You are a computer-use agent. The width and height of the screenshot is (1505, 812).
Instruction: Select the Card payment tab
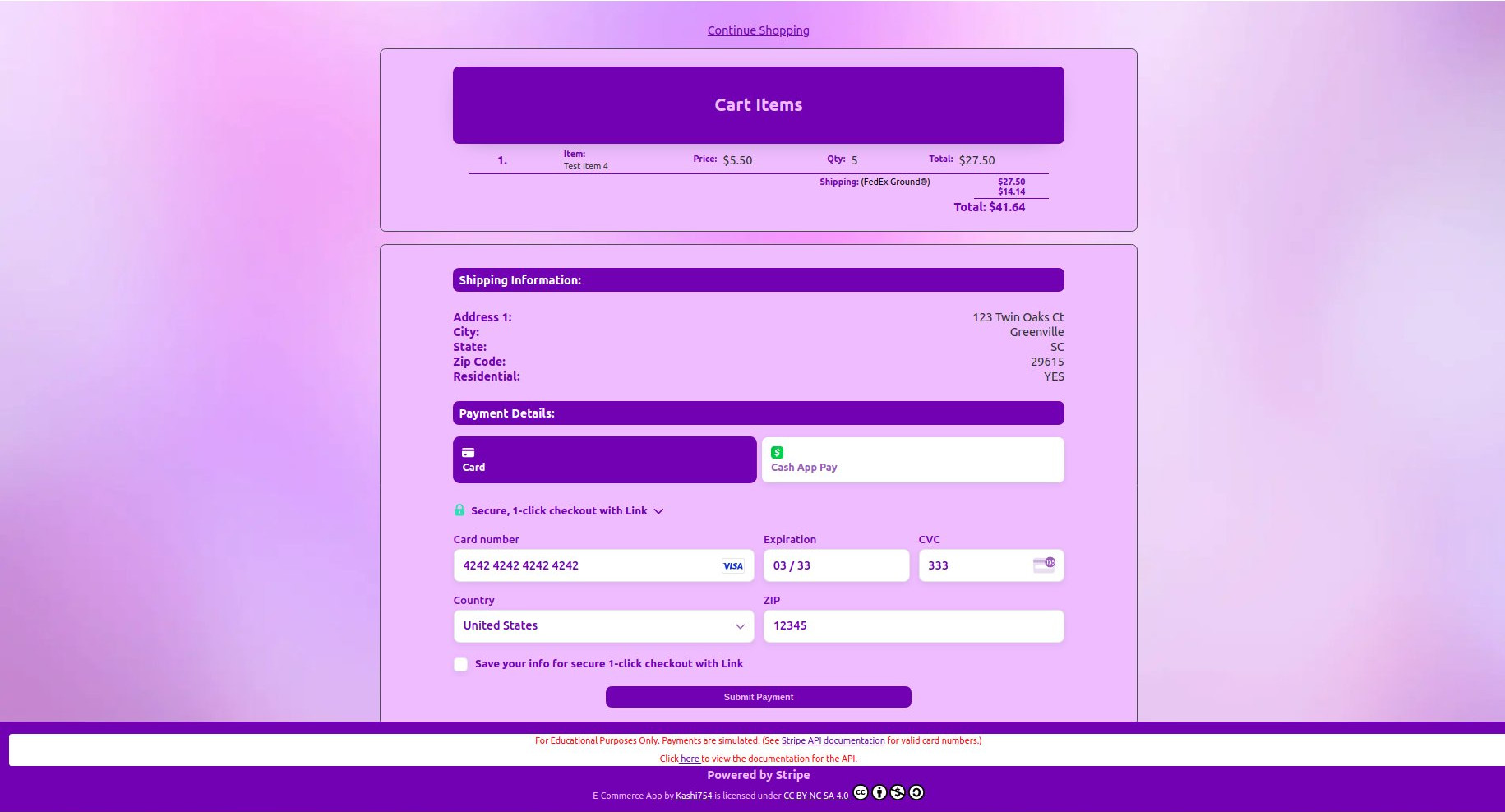click(x=604, y=459)
